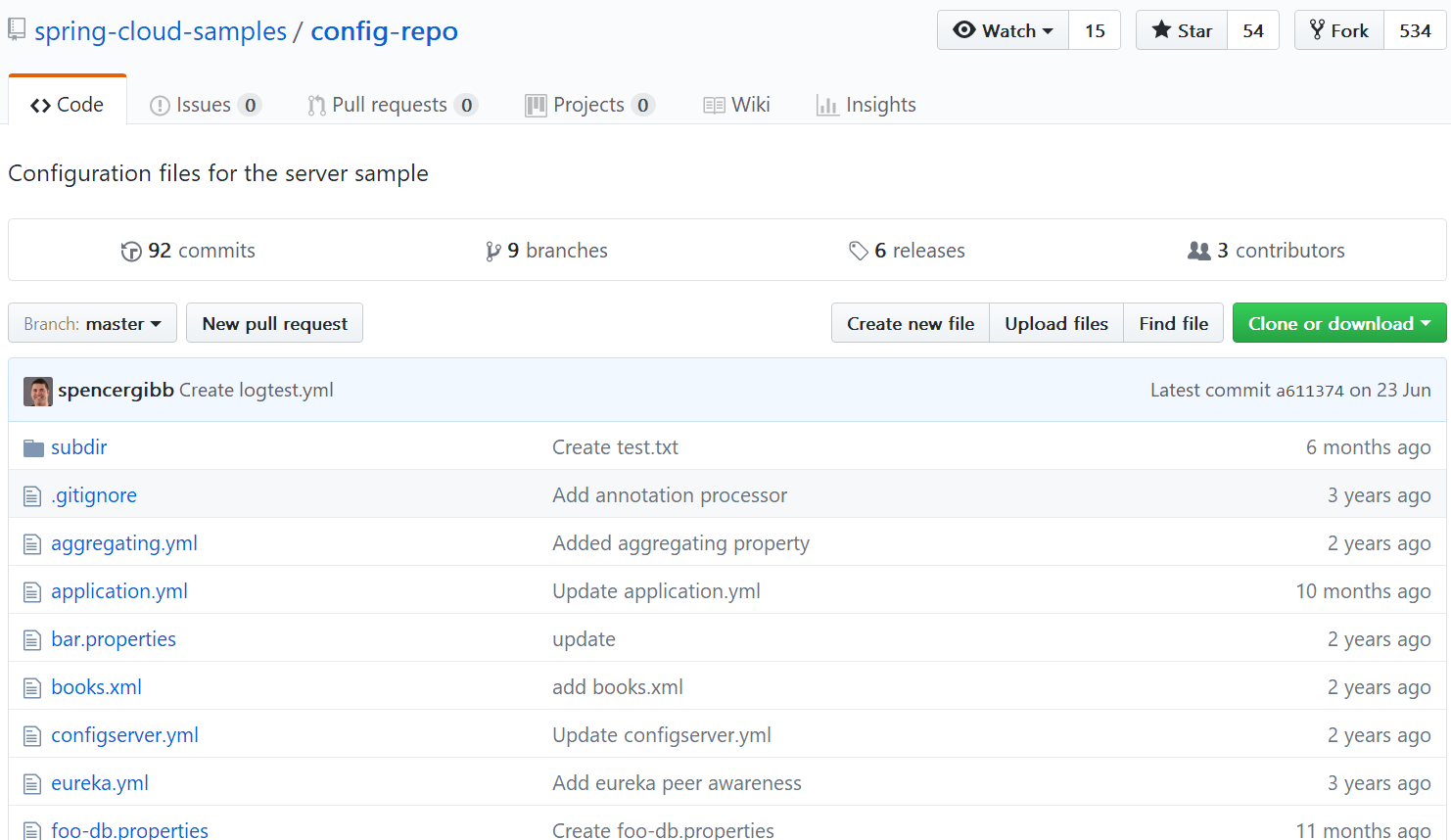1451x840 pixels.
Task: Open the Branch: master selector
Action: pyautogui.click(x=92, y=323)
